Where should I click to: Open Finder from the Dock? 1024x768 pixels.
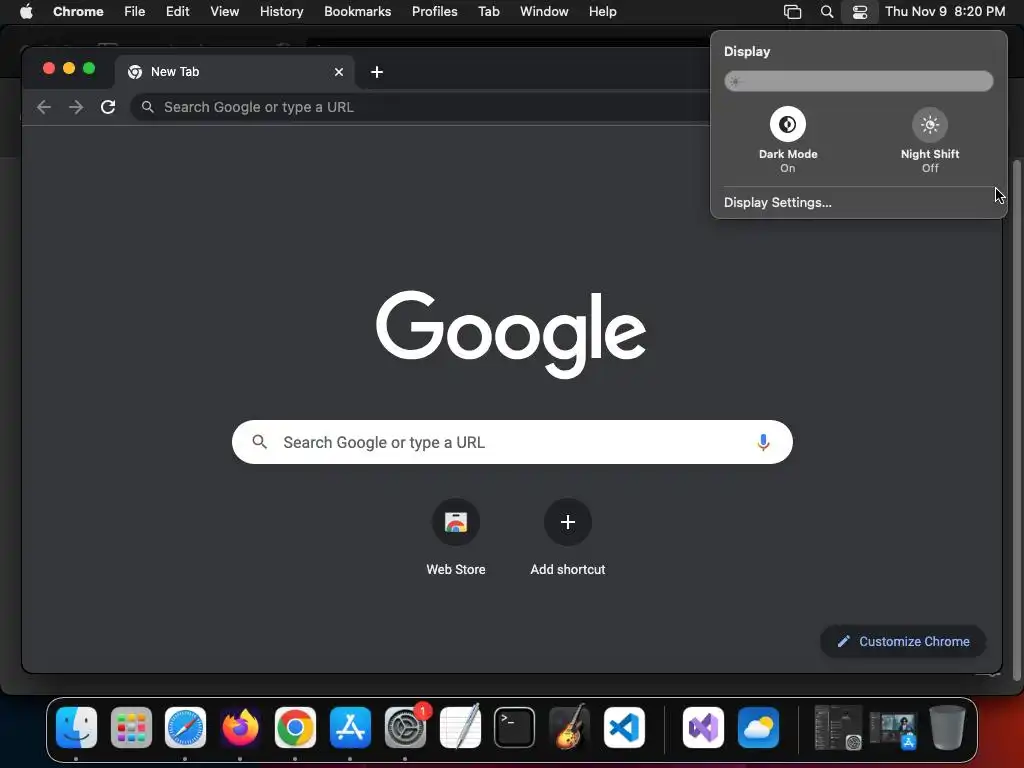(x=76, y=728)
